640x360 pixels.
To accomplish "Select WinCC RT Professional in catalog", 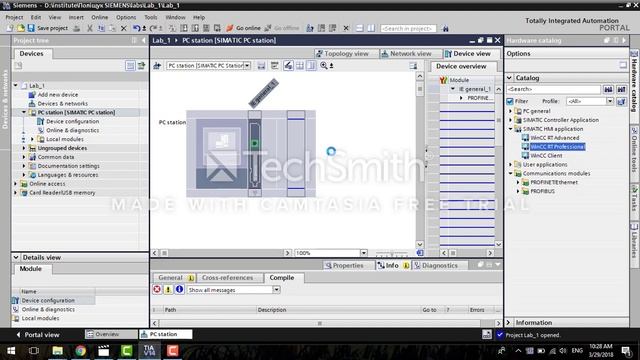I will (557, 147).
